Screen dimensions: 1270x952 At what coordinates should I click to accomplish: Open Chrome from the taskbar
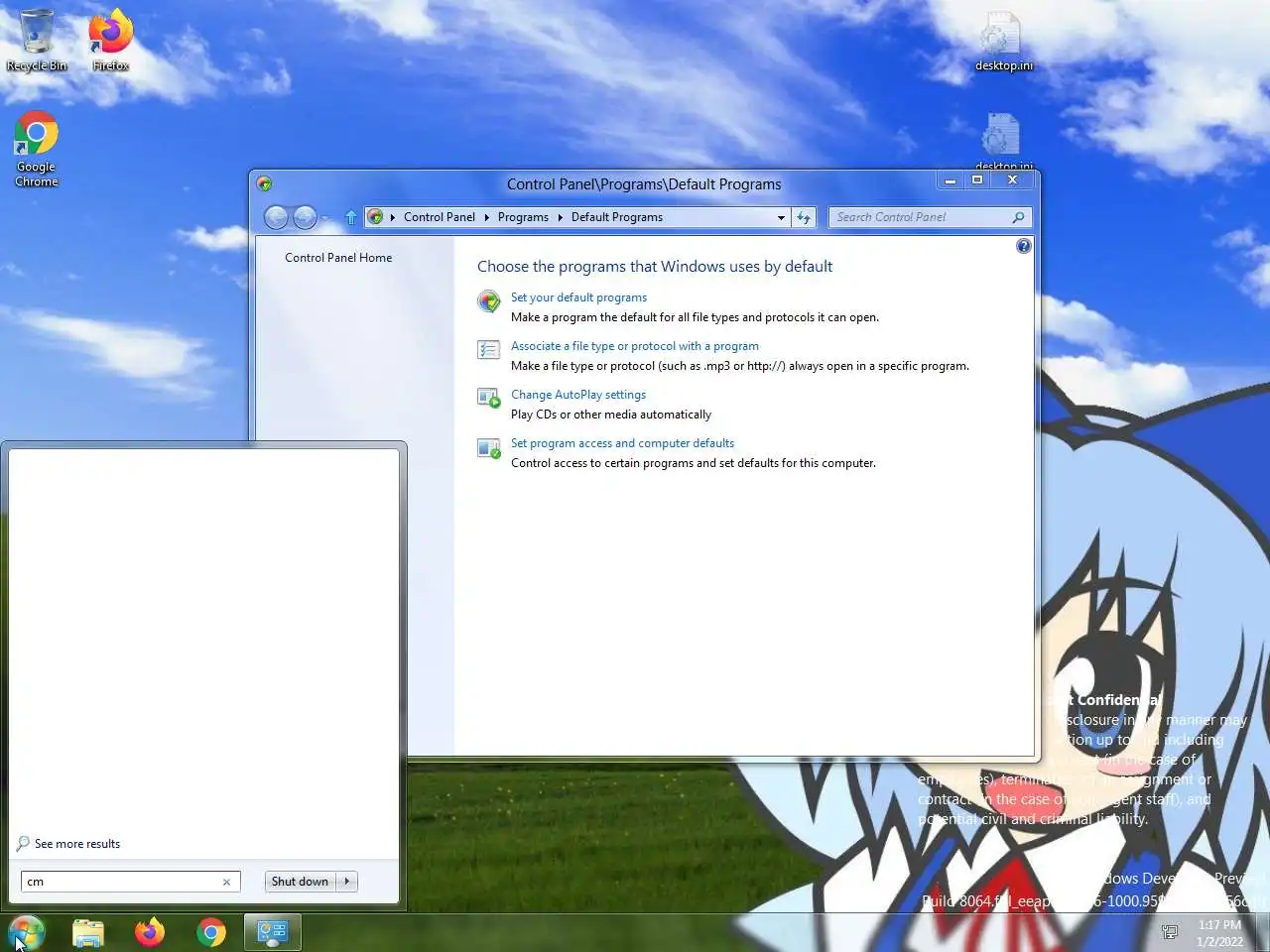211,932
